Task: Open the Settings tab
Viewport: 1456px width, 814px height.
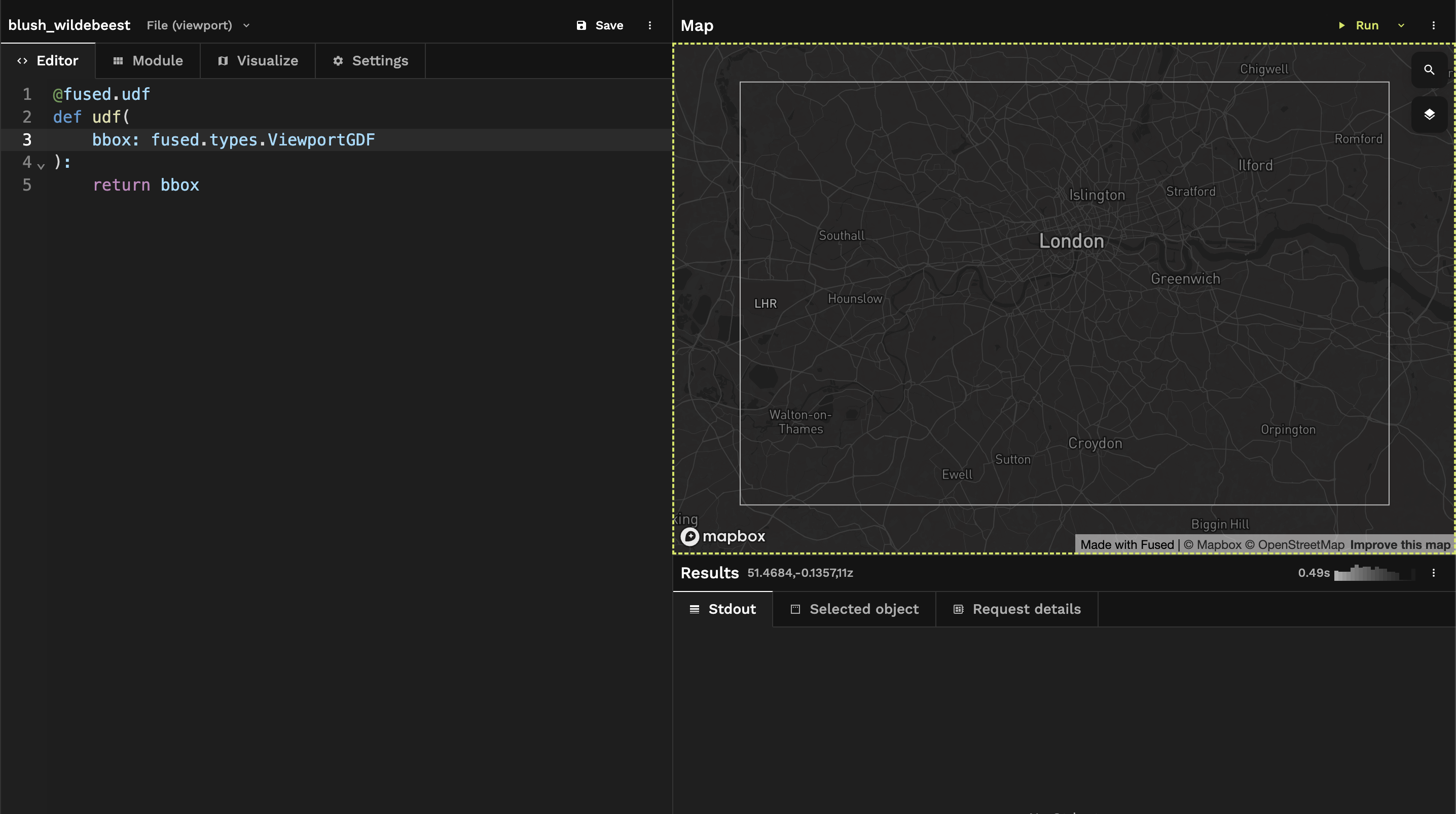Action: click(x=370, y=61)
